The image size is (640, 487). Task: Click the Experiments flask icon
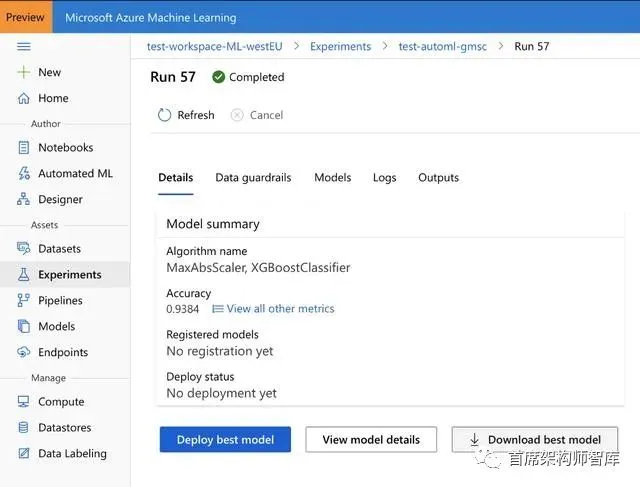[24, 274]
